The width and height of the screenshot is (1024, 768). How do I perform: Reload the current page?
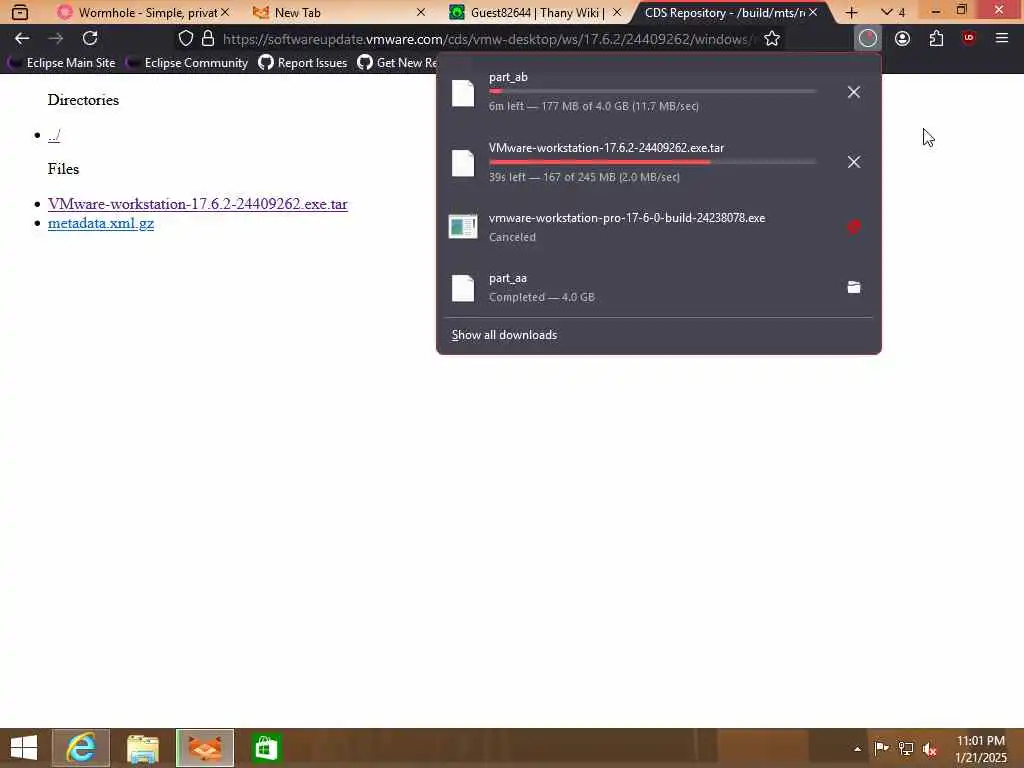[90, 39]
